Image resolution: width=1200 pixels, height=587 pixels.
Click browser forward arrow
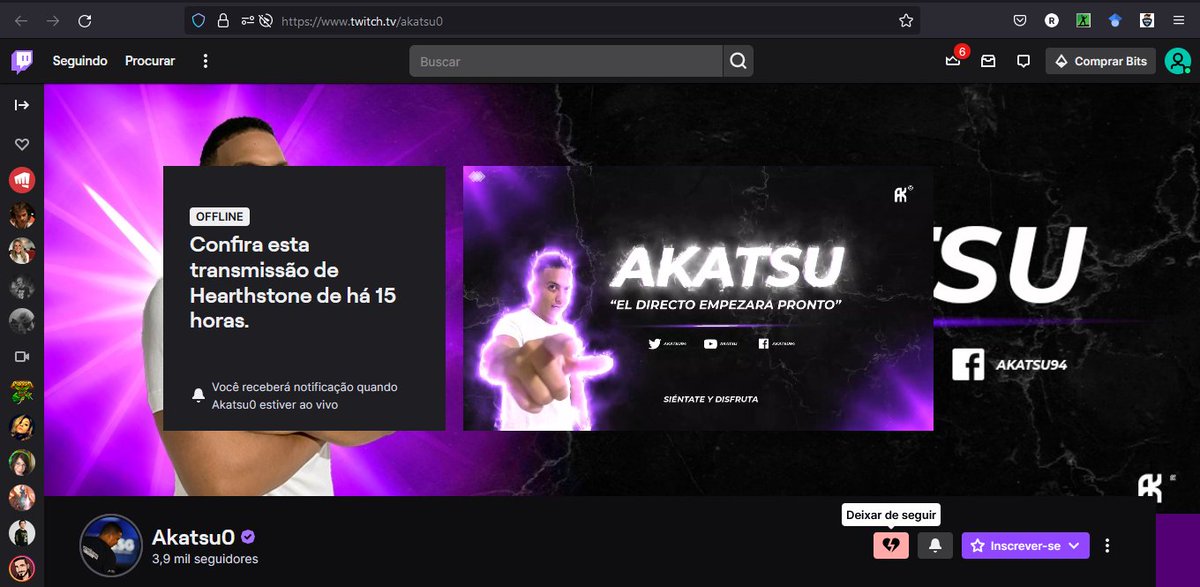coord(53,20)
